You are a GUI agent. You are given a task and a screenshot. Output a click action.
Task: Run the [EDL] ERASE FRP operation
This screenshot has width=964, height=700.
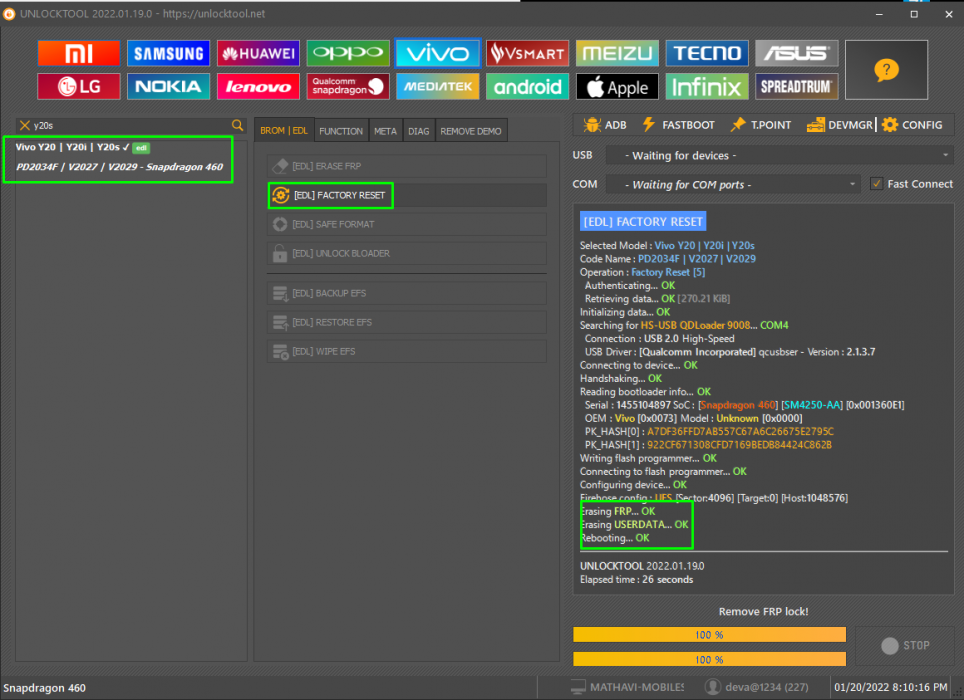407,166
